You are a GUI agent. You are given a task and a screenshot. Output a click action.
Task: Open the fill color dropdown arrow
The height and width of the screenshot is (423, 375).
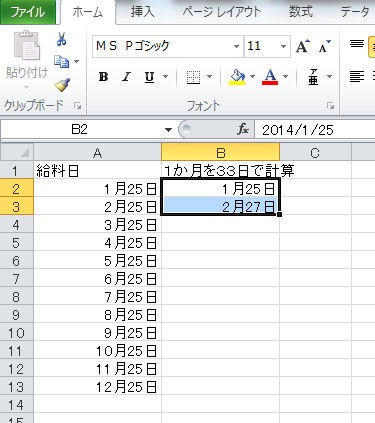coord(252,77)
